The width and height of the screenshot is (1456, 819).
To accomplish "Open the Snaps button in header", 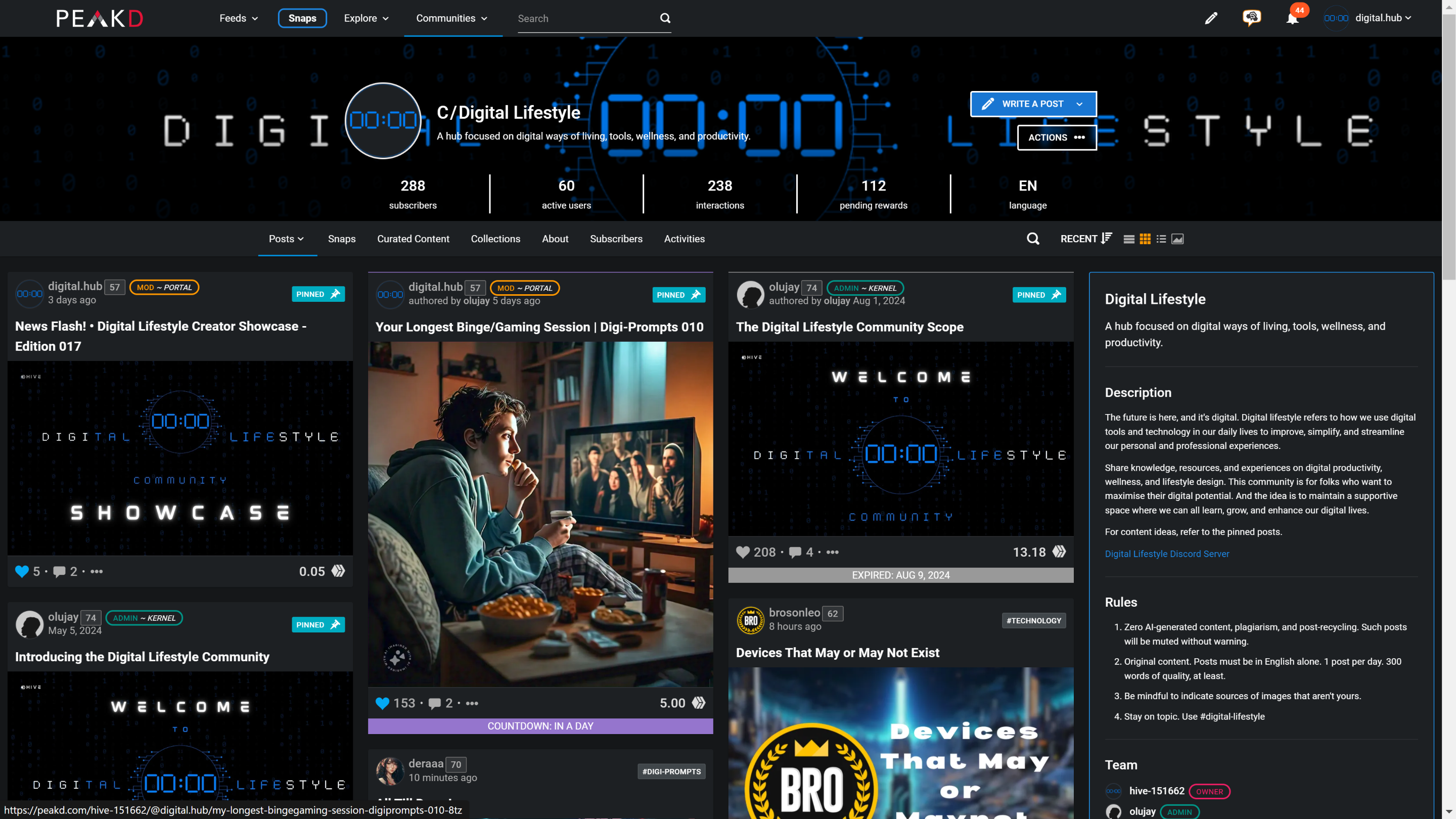I will coord(302,18).
